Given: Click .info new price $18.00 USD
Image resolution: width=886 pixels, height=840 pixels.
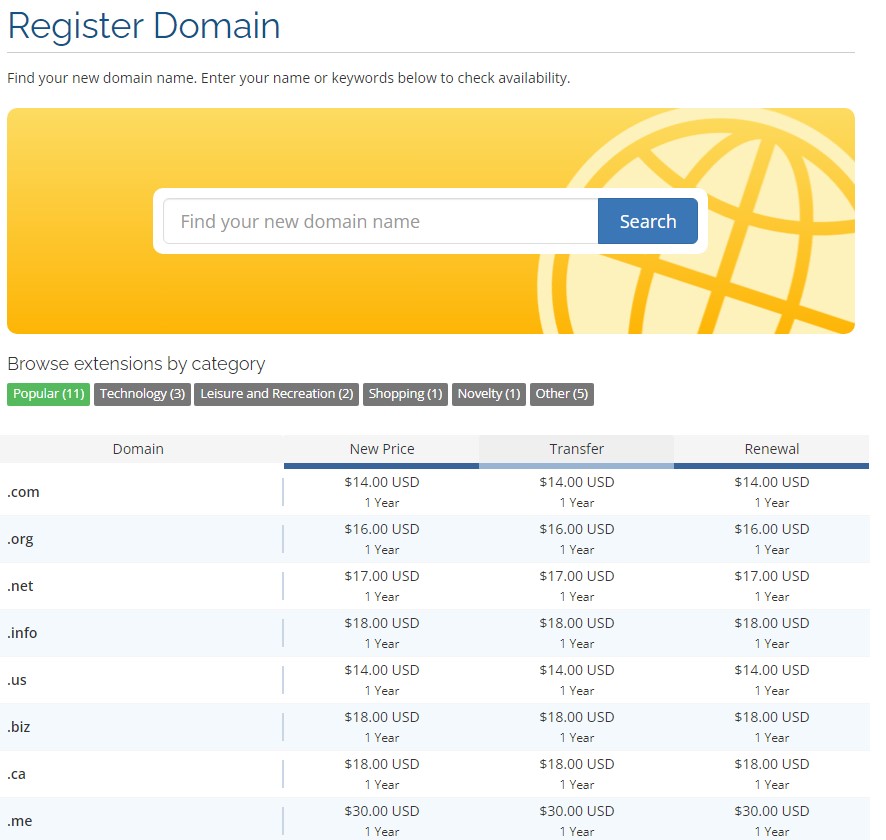Looking at the screenshot, I should (382, 623).
